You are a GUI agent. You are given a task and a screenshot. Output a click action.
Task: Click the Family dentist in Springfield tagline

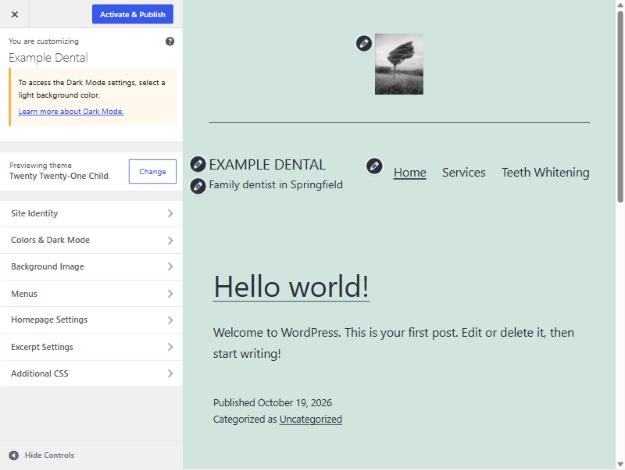(276, 185)
